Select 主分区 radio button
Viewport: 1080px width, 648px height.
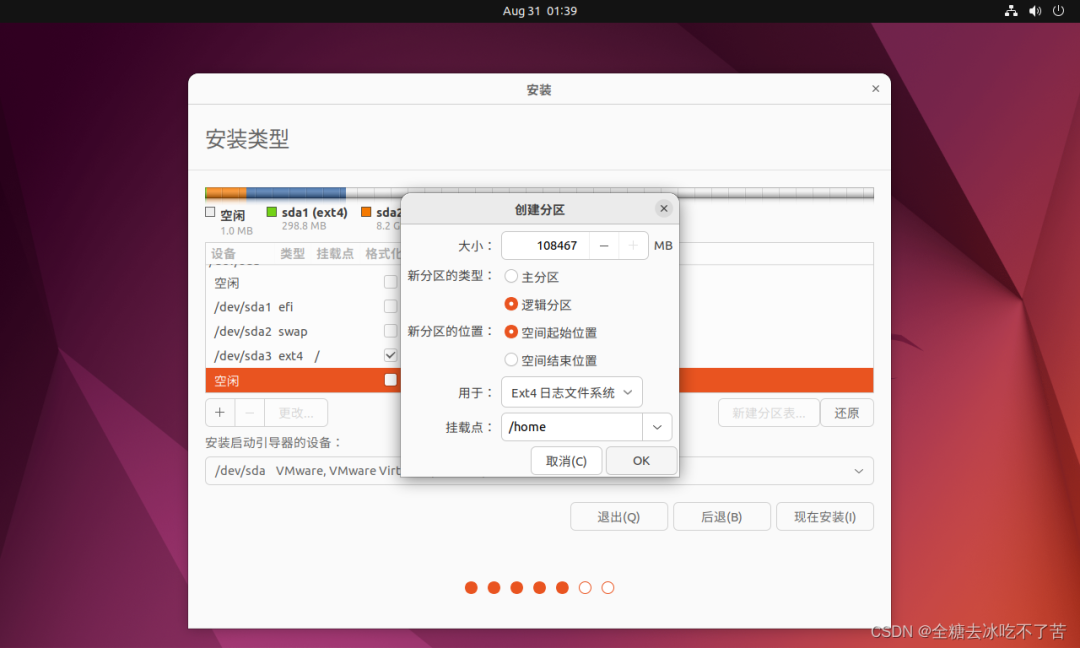click(x=512, y=276)
